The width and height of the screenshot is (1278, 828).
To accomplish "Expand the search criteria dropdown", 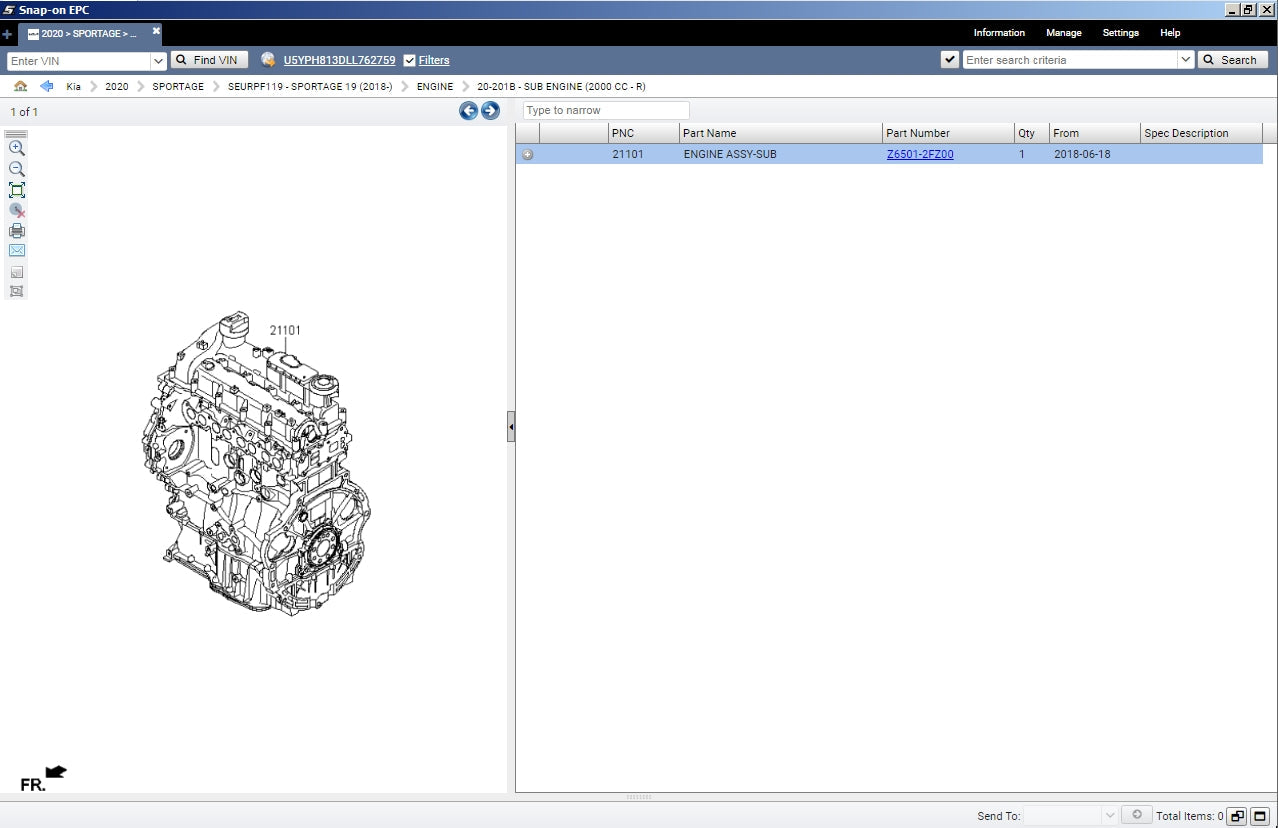I will pyautogui.click(x=1185, y=60).
